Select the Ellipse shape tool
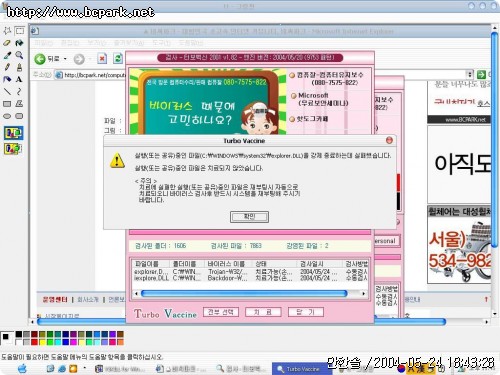Screen dimensions: 500x375 tap(7, 116)
